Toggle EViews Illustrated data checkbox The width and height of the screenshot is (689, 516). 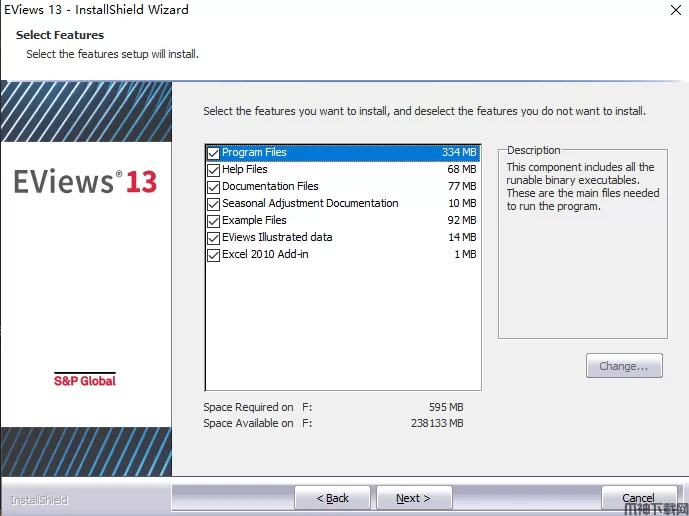click(x=214, y=238)
